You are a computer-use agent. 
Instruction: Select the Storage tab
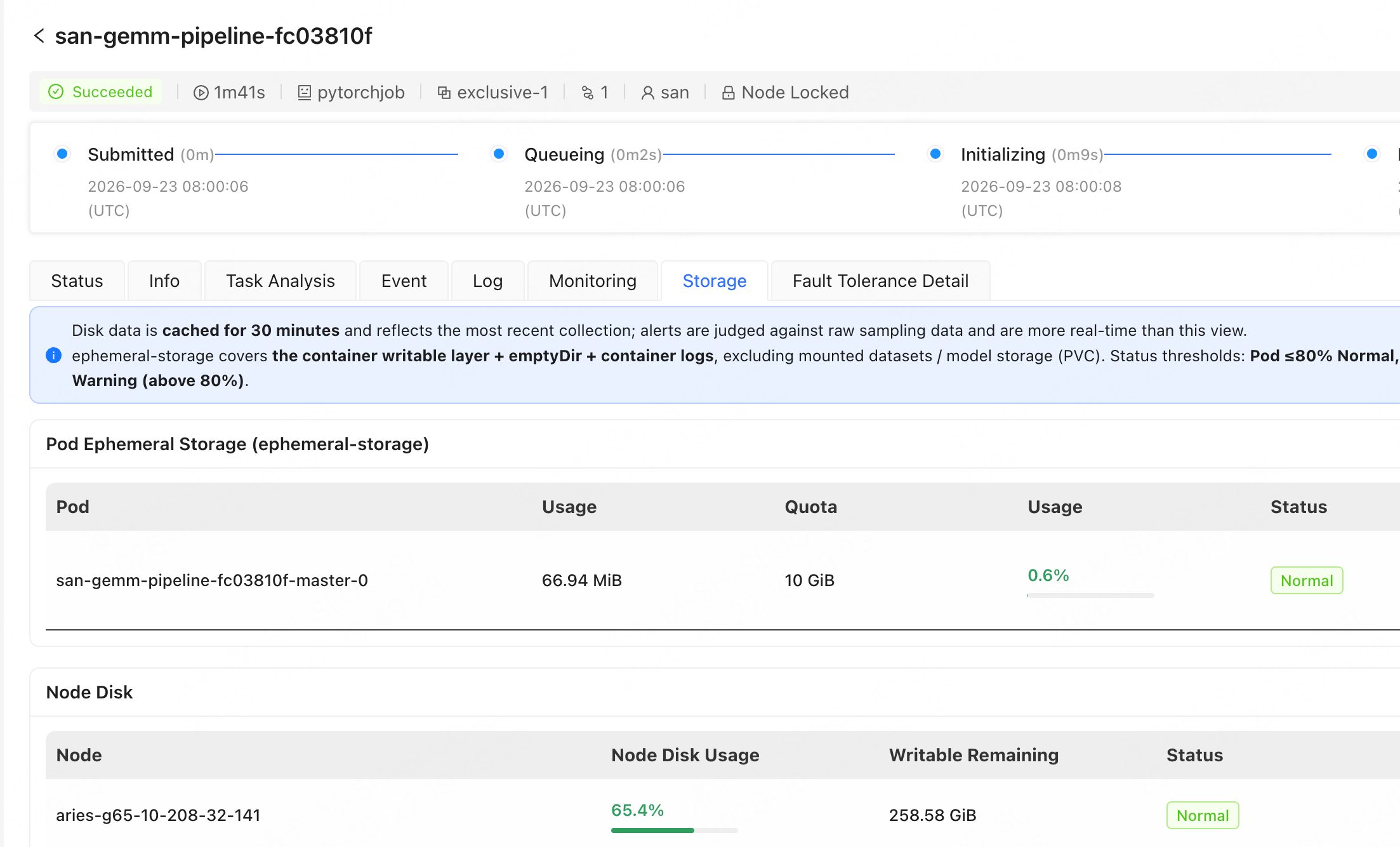[715, 281]
